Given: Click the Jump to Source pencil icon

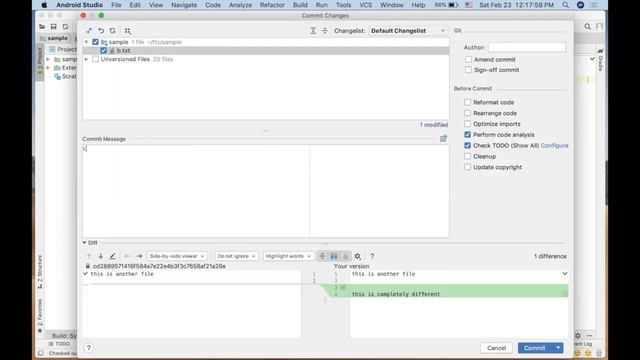Looking at the screenshot, I should tap(113, 256).
